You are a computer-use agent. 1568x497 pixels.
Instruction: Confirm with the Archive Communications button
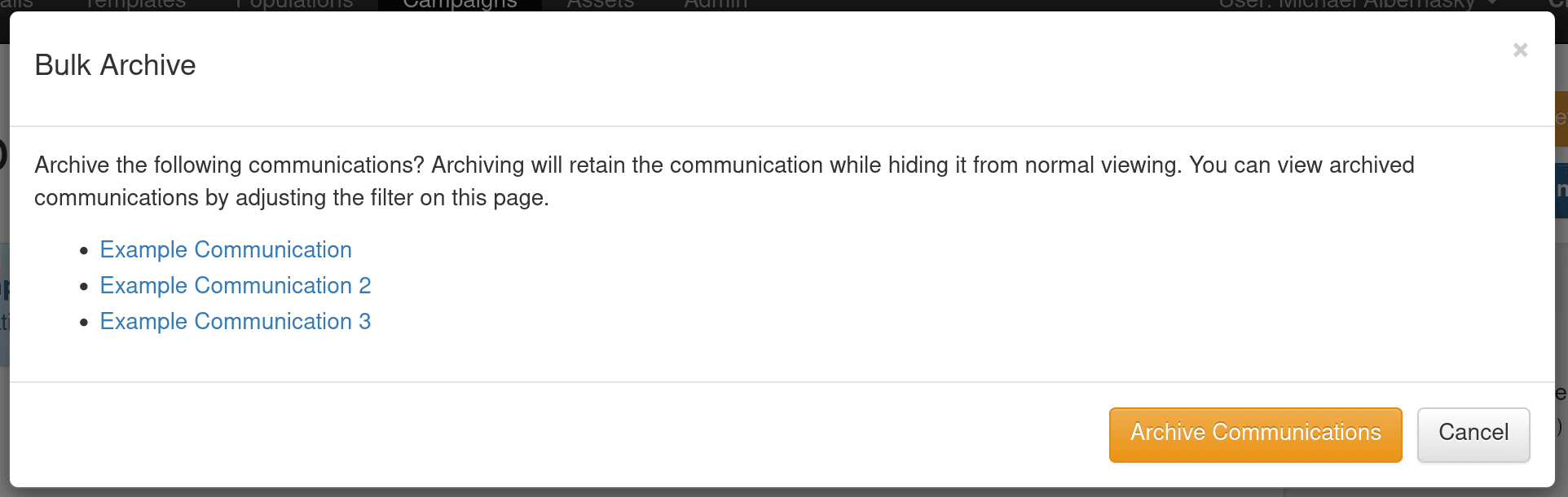pos(1255,434)
